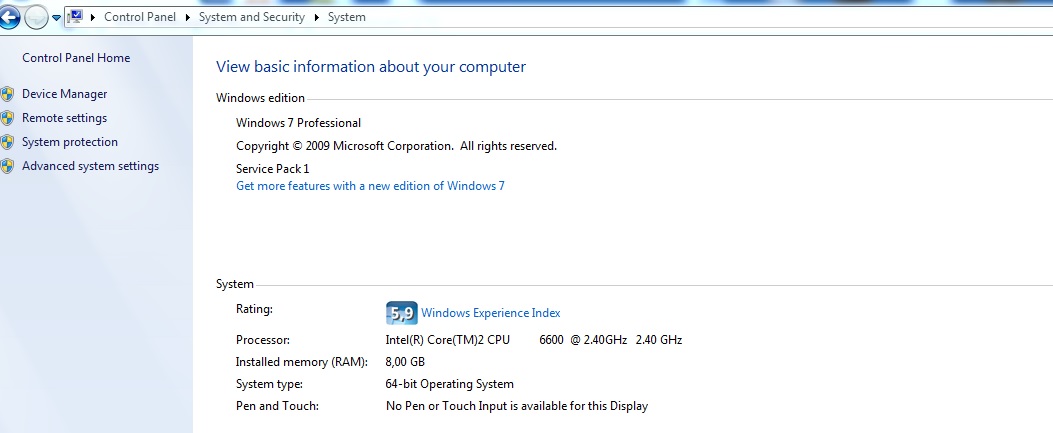
Task: Click the Intel Core 2 processor value
Action: pos(534,340)
